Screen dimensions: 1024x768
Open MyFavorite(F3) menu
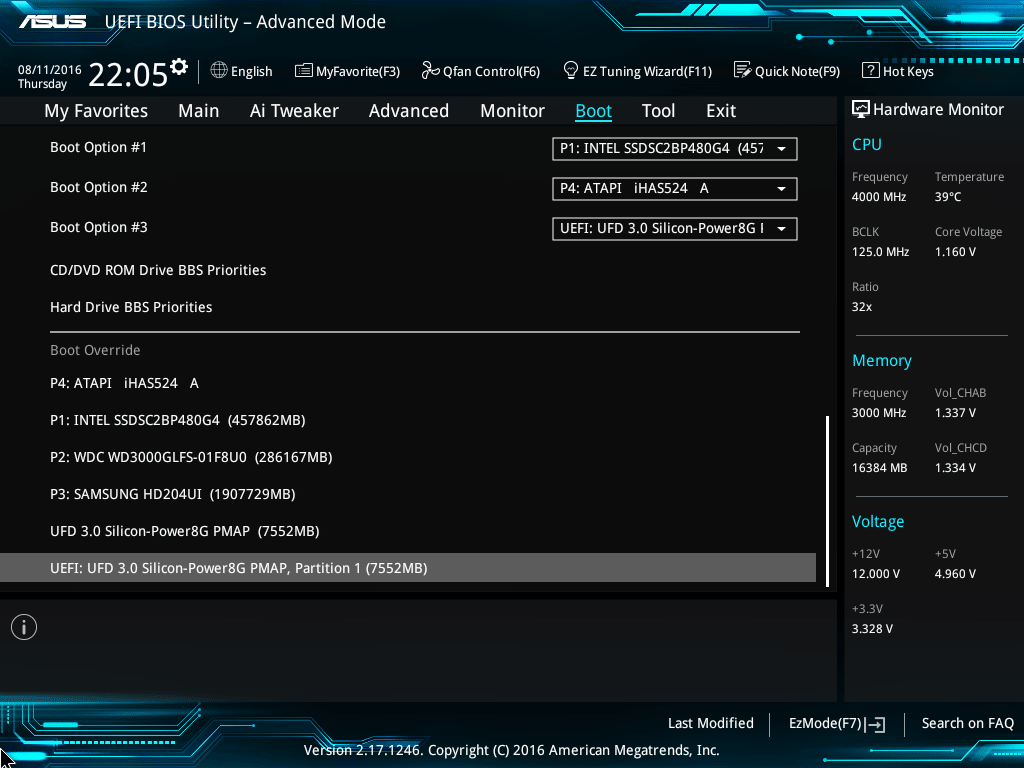pos(358,71)
